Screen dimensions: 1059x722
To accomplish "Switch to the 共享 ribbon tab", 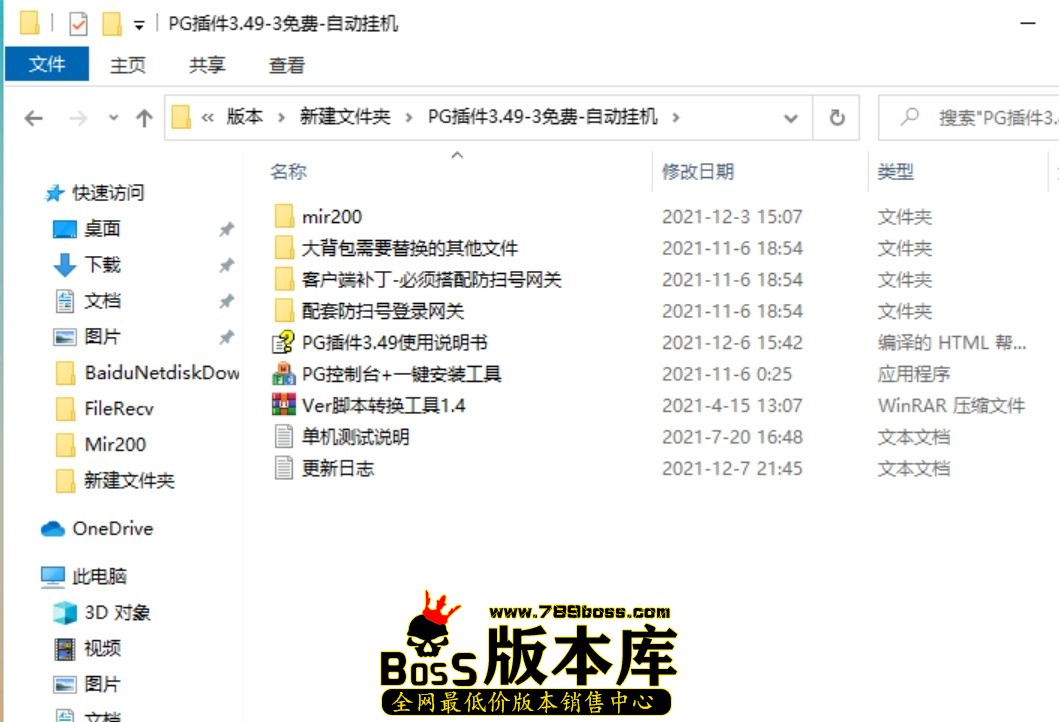I will coord(207,65).
